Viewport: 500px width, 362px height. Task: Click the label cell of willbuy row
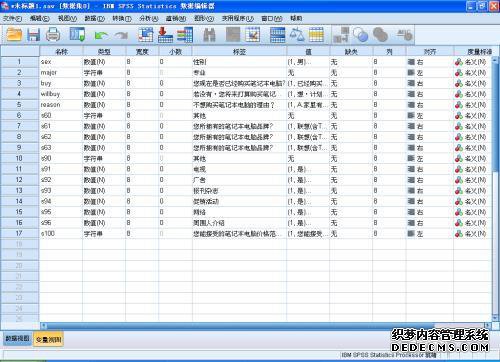coord(239,94)
